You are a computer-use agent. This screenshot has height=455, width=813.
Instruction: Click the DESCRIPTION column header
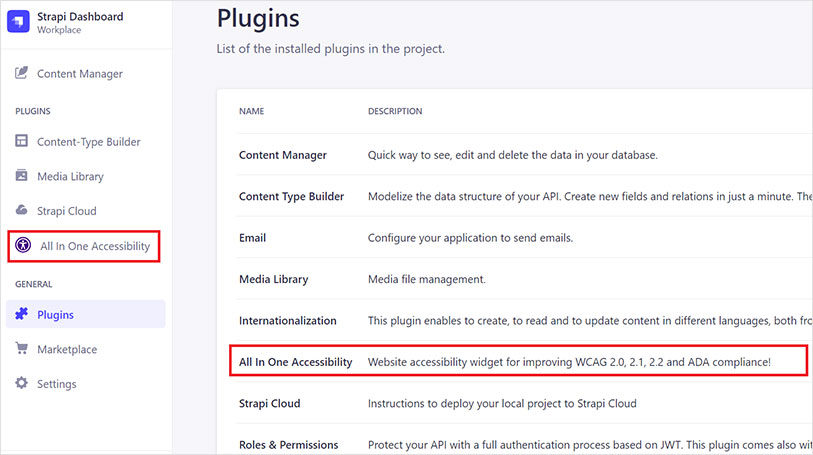(x=395, y=111)
